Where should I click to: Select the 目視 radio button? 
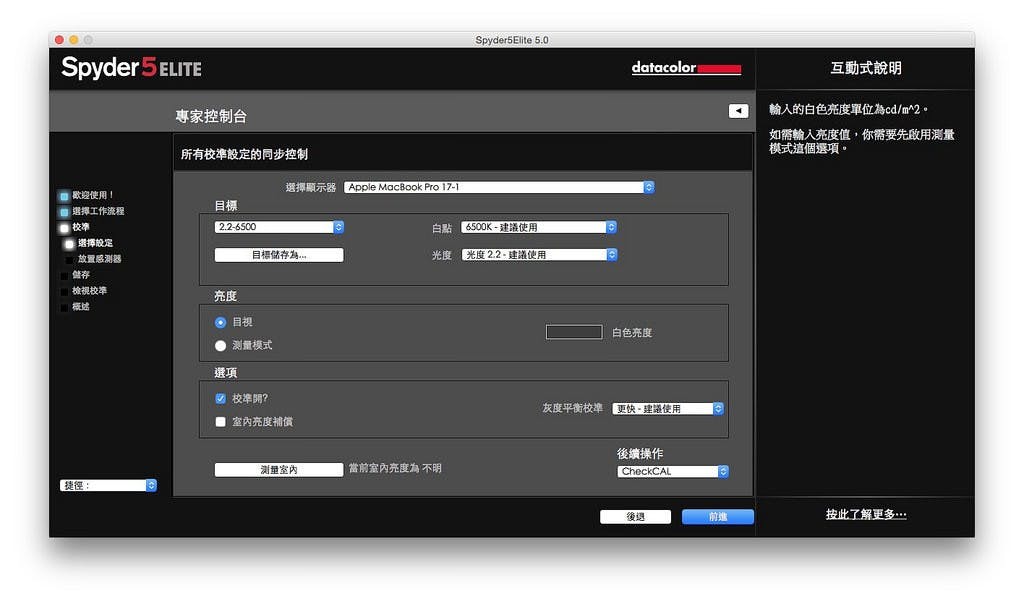(x=221, y=323)
